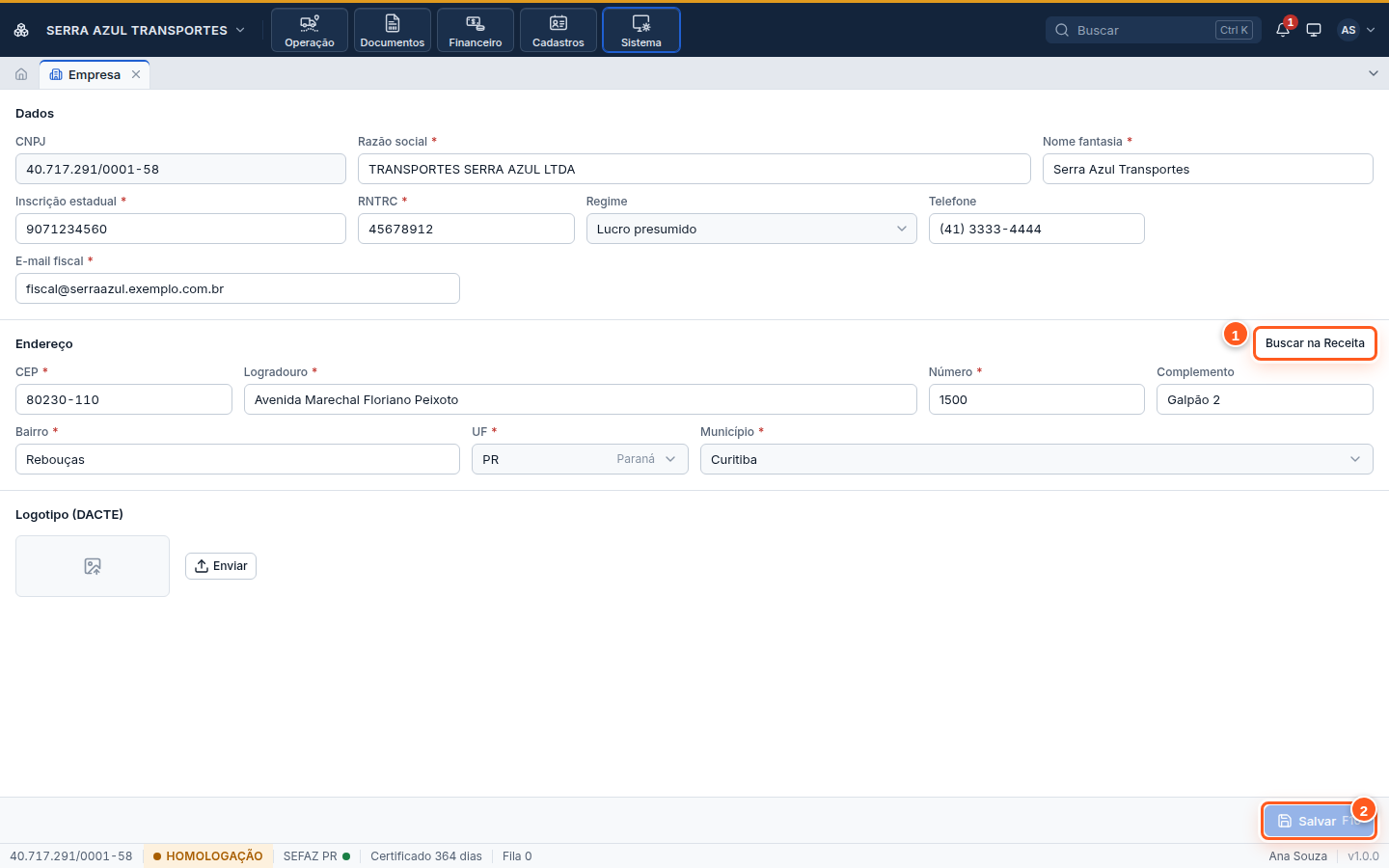The height and width of the screenshot is (868, 1389).
Task: Click the logo image placeholder
Action: click(x=93, y=566)
